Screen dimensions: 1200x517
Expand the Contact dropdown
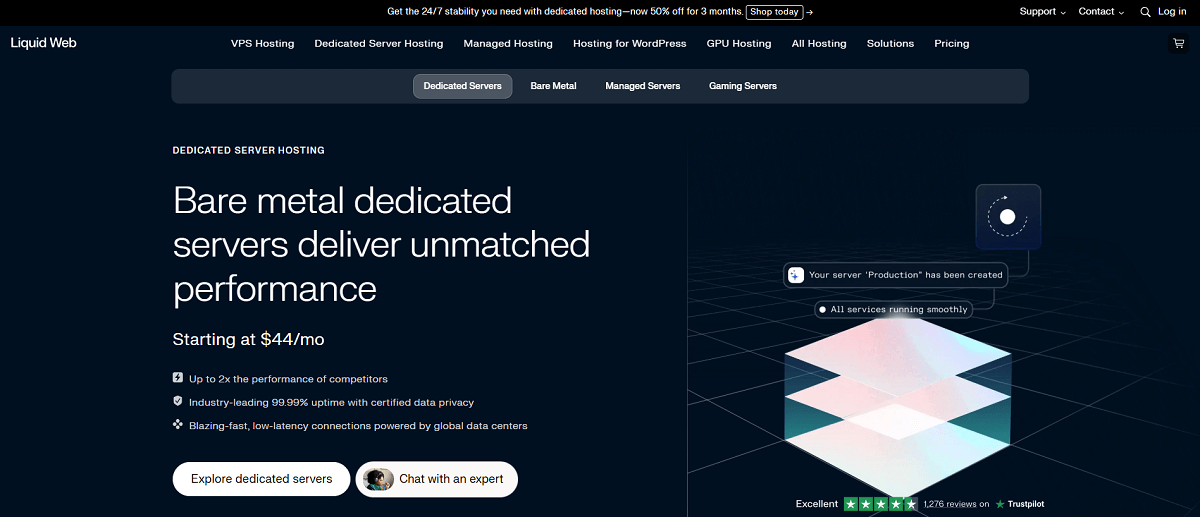1101,12
